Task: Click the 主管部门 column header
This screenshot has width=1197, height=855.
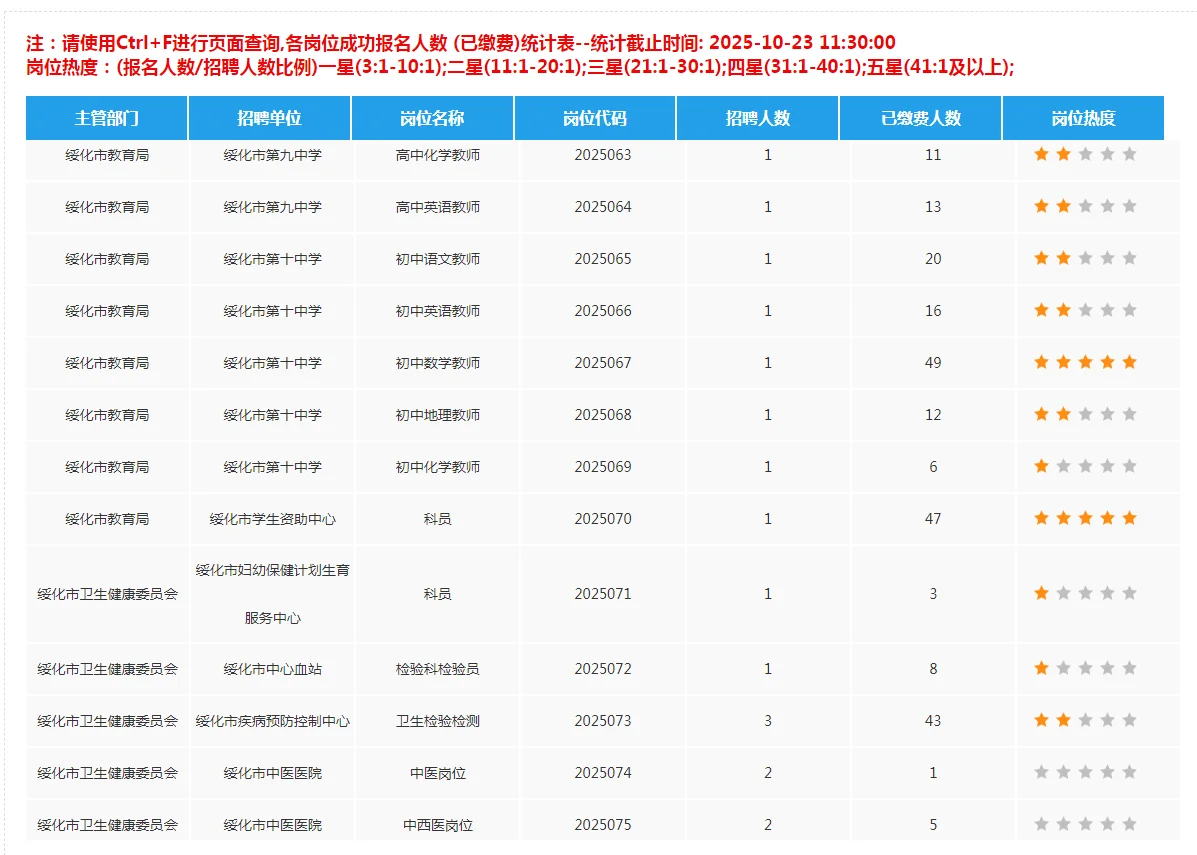Action: point(107,118)
